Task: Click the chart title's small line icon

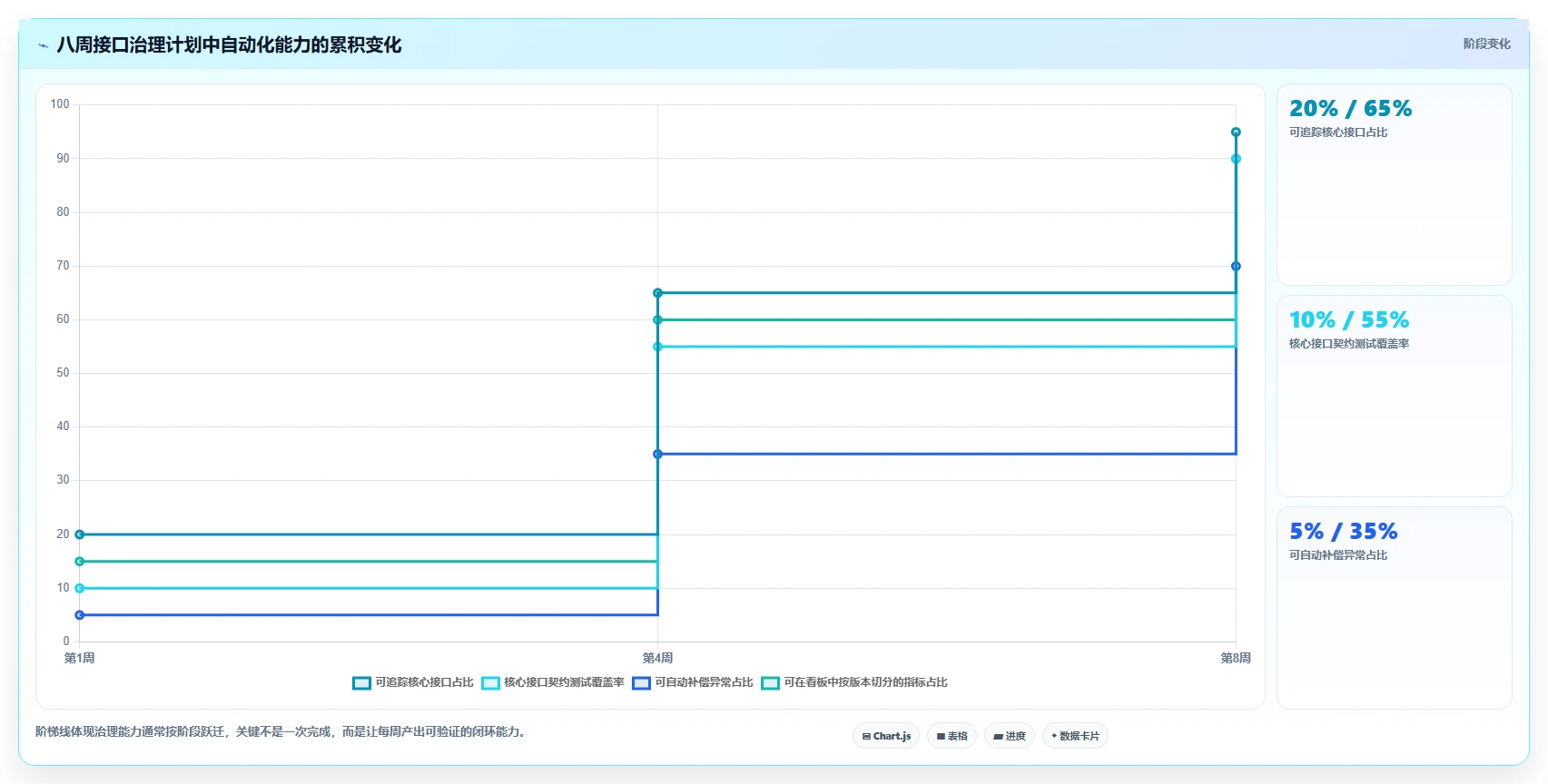Action: pyautogui.click(x=43, y=45)
